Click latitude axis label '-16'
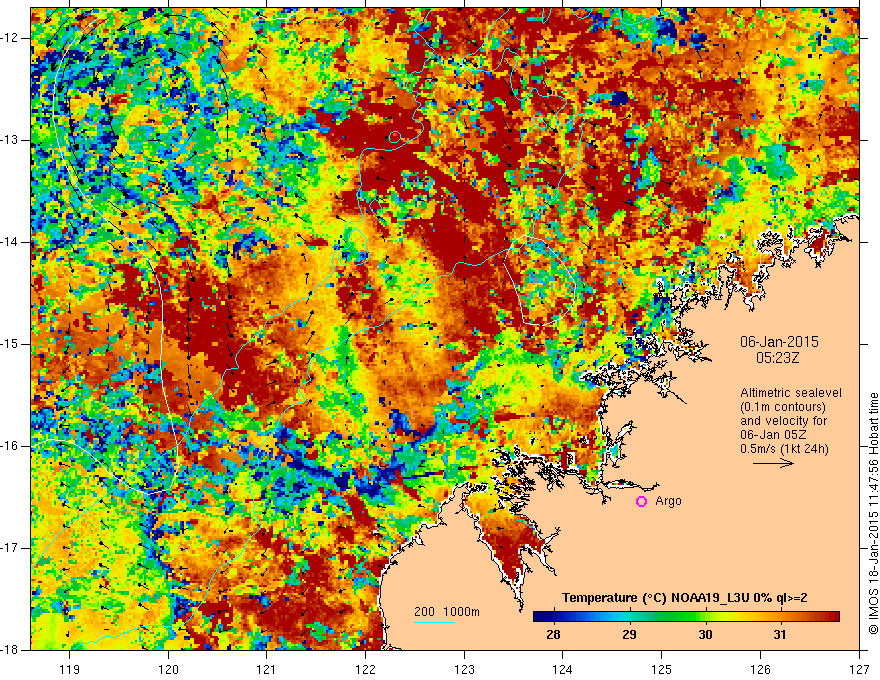The height and width of the screenshot is (680, 880). click(11, 446)
